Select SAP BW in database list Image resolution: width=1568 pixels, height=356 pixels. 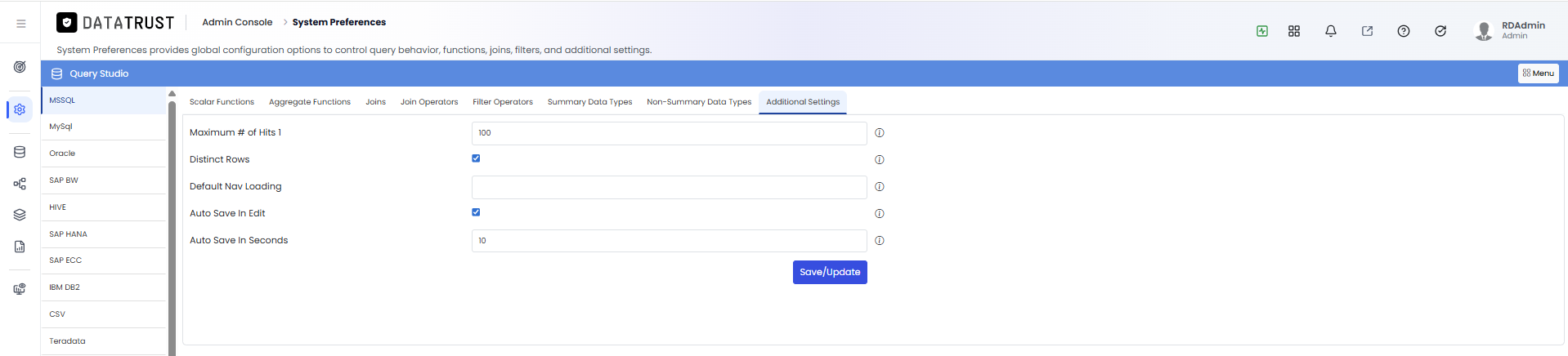click(104, 180)
